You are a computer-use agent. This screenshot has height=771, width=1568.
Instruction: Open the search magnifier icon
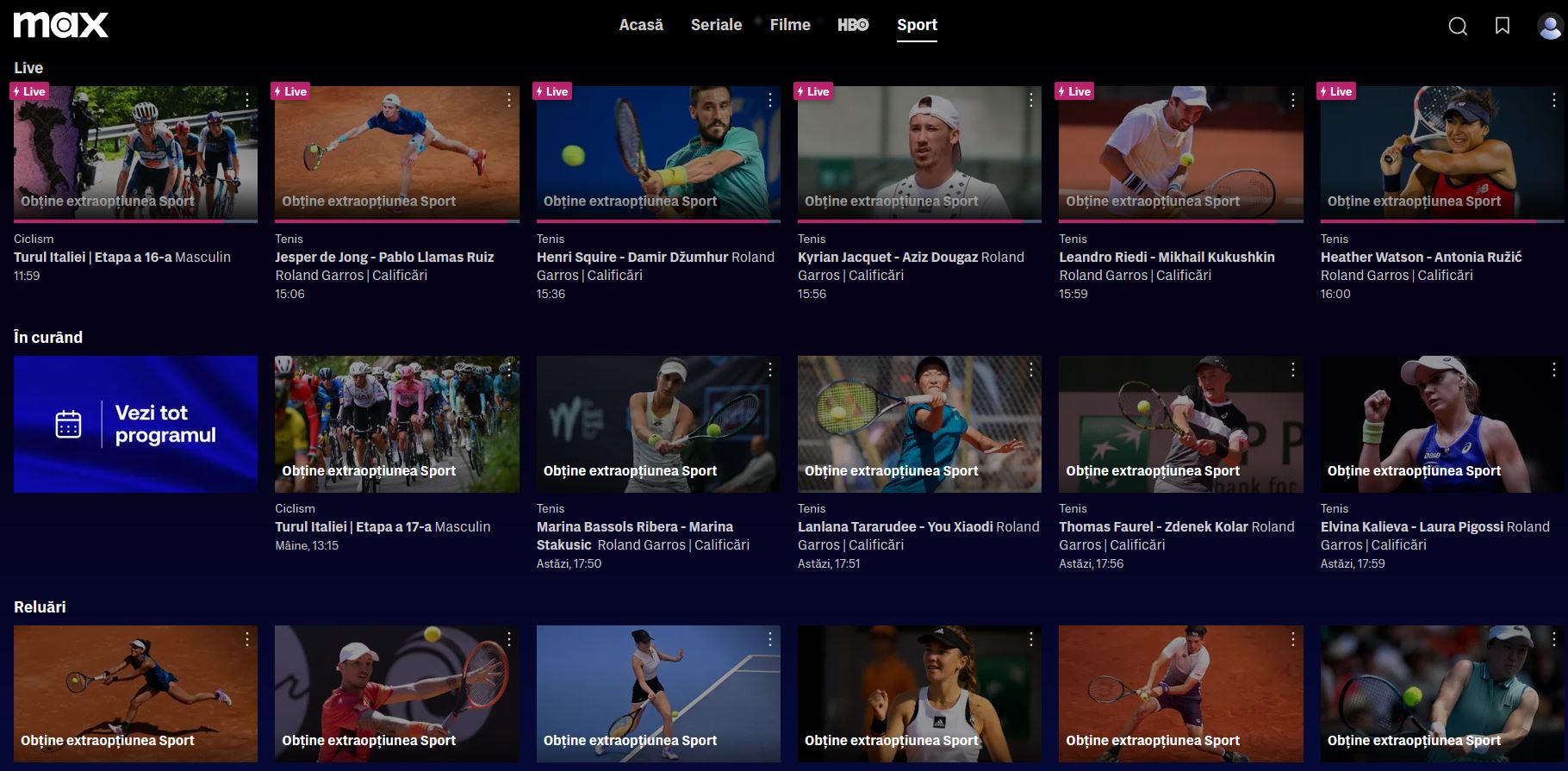[x=1458, y=27]
